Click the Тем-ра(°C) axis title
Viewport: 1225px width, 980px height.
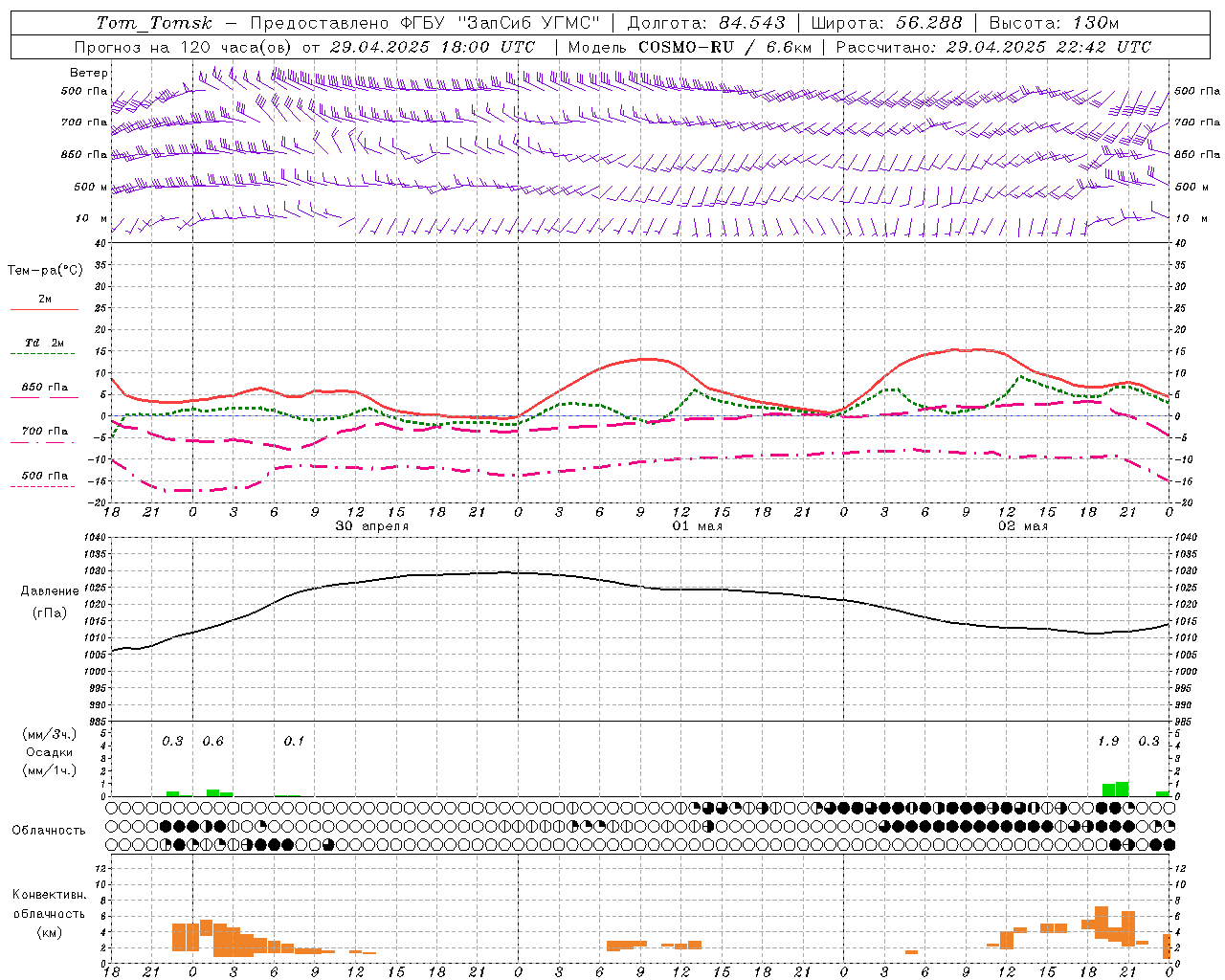click(45, 271)
